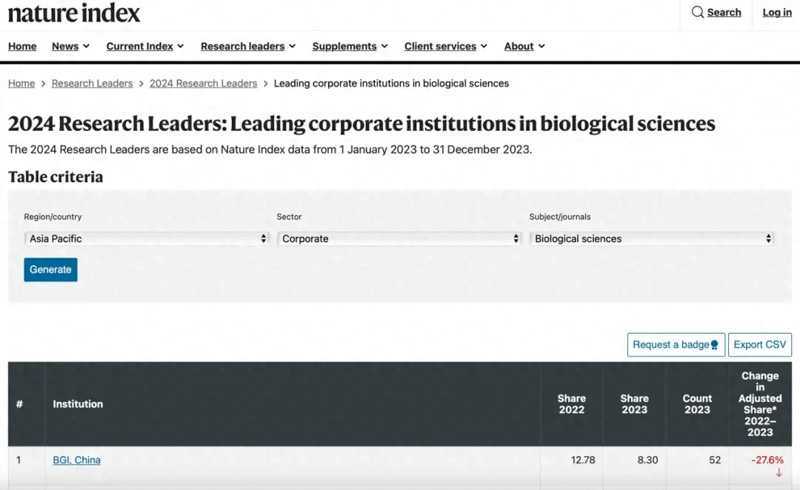
Task: Open the Region/country select set to Asia Pacific
Action: (147, 239)
